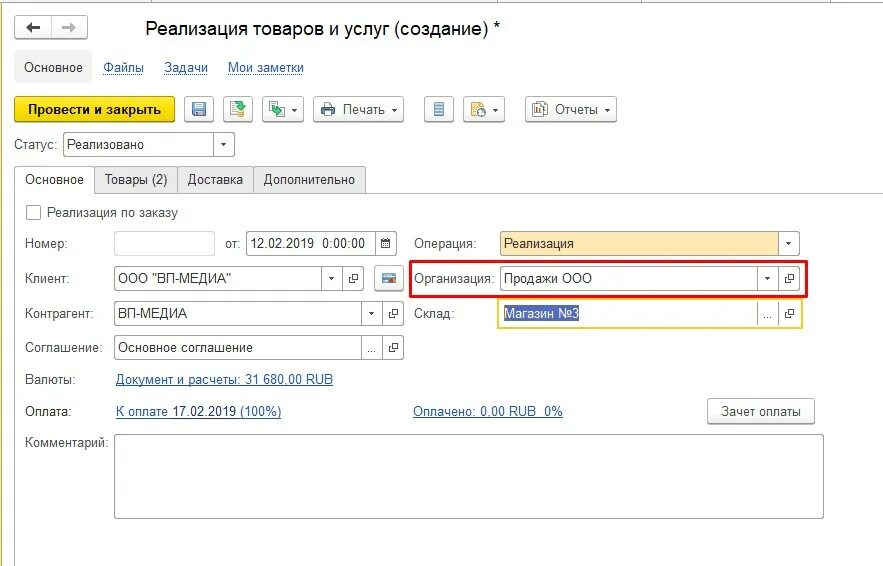
Task: Click the Зачет оплаты button
Action: tap(761, 412)
